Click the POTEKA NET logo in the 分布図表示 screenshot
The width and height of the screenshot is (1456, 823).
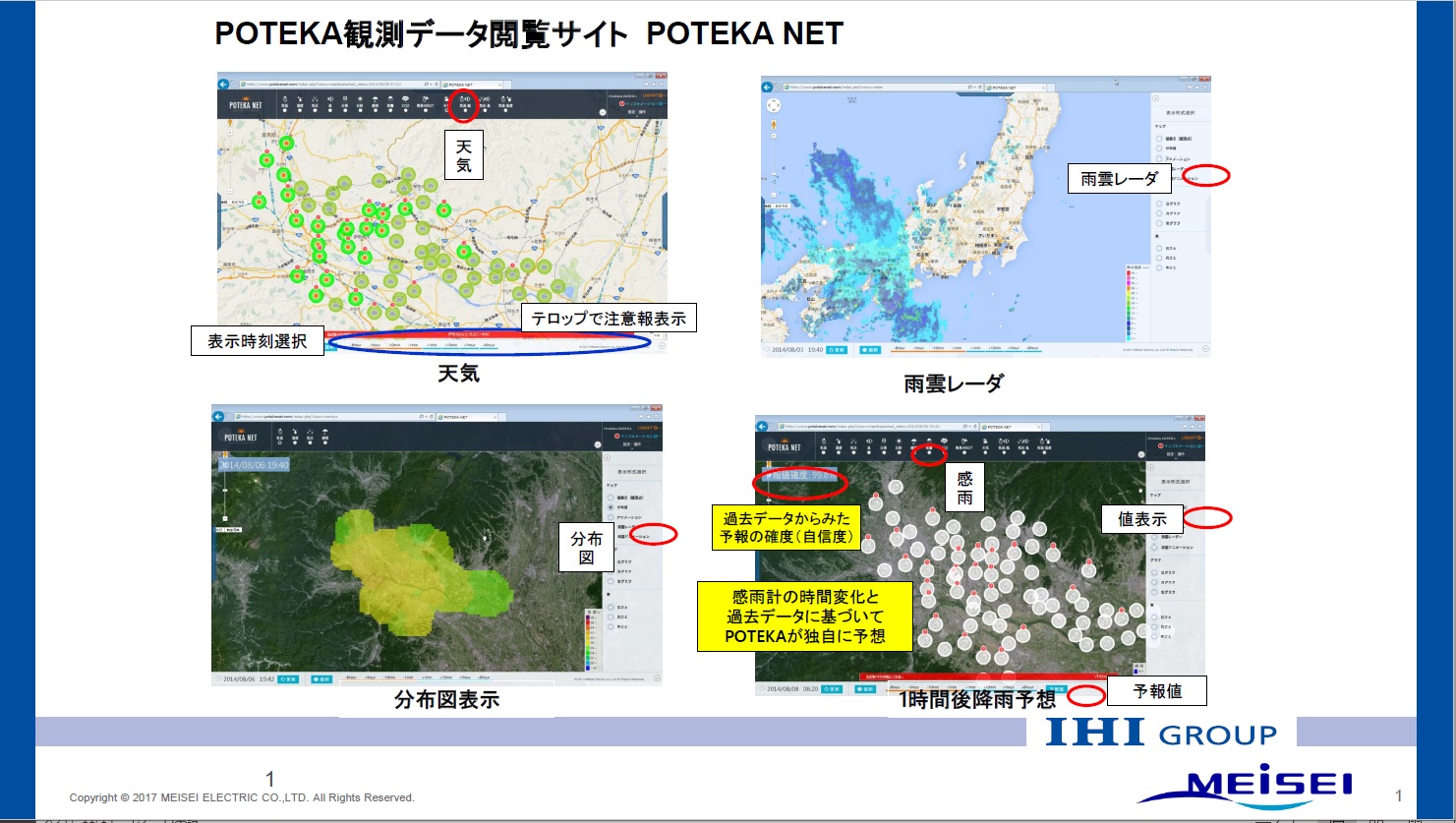(x=241, y=438)
